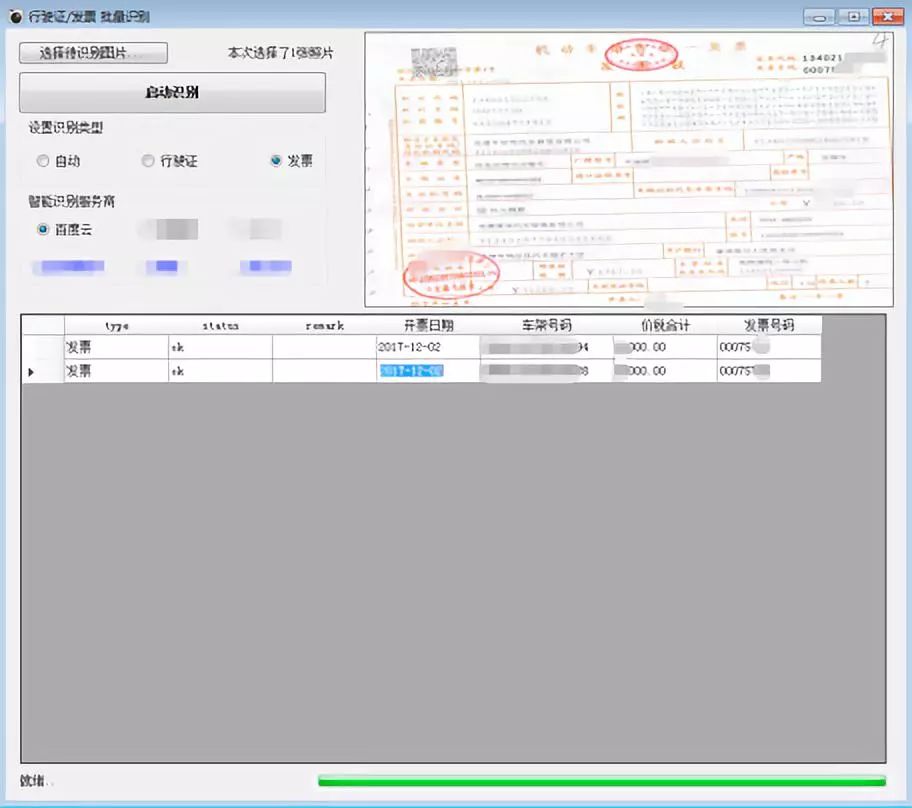
Task: Close the batch recognition window
Action: click(885, 17)
